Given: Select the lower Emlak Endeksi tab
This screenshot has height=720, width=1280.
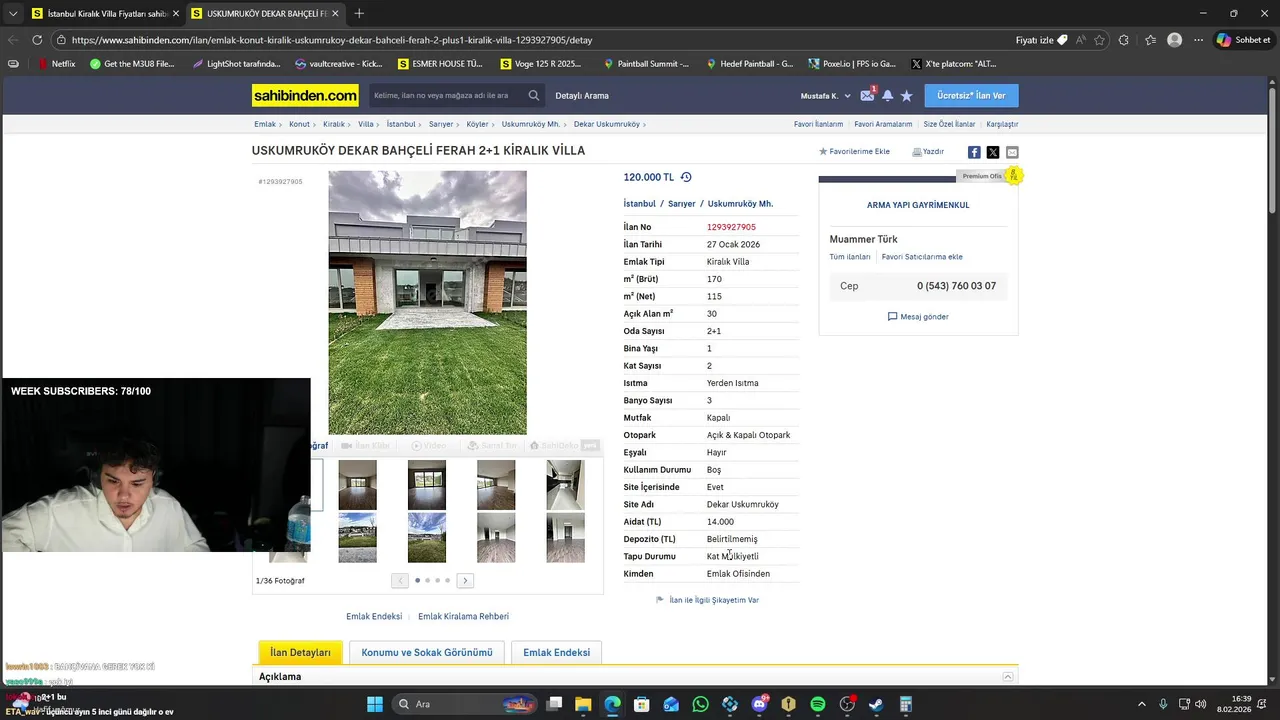Looking at the screenshot, I should pos(556,653).
